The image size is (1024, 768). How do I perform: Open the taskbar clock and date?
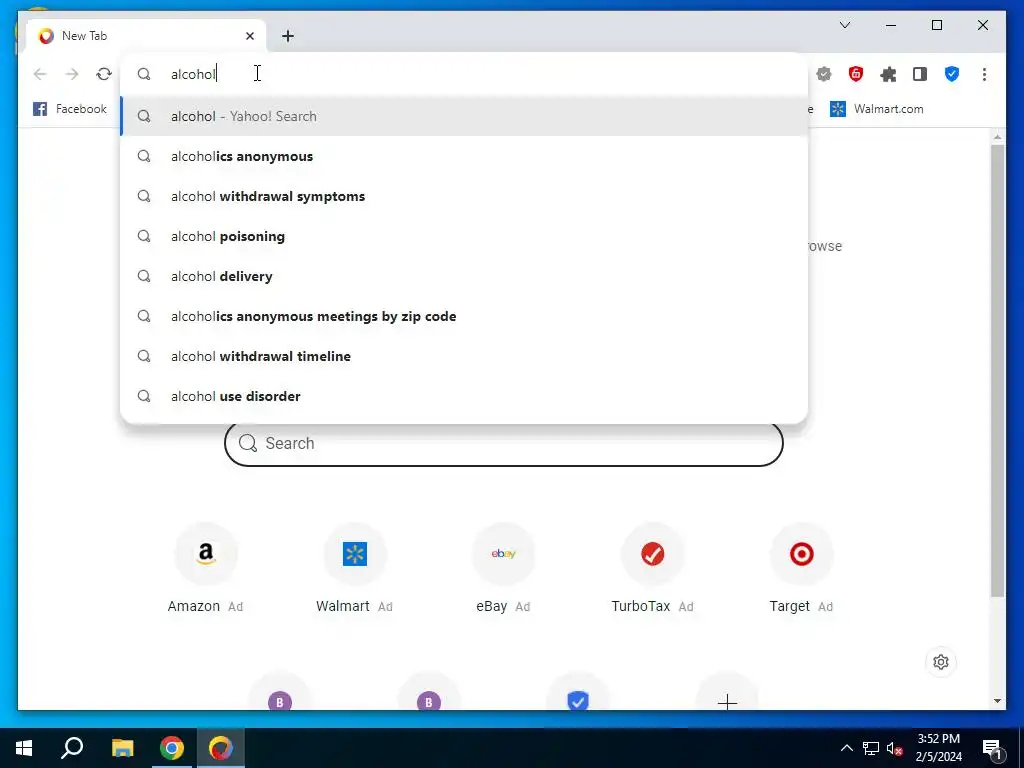click(x=938, y=748)
